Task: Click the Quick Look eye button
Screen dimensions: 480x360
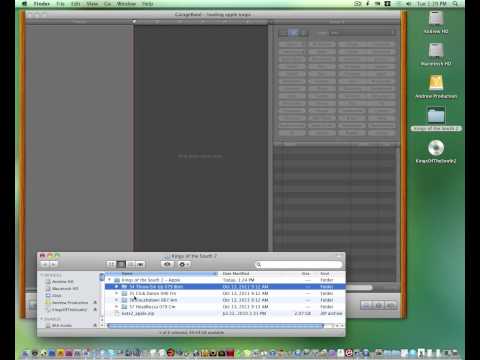Action: click(x=167, y=264)
